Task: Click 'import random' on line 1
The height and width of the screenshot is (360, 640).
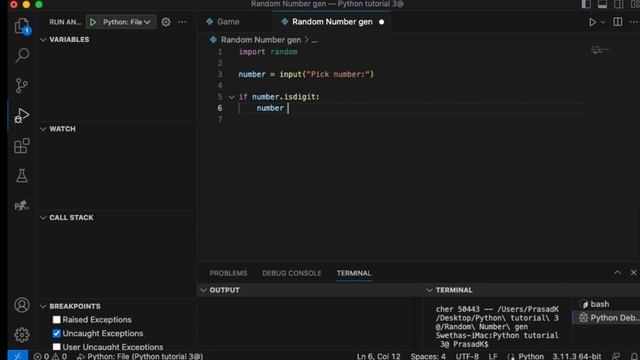Action: pos(268,52)
